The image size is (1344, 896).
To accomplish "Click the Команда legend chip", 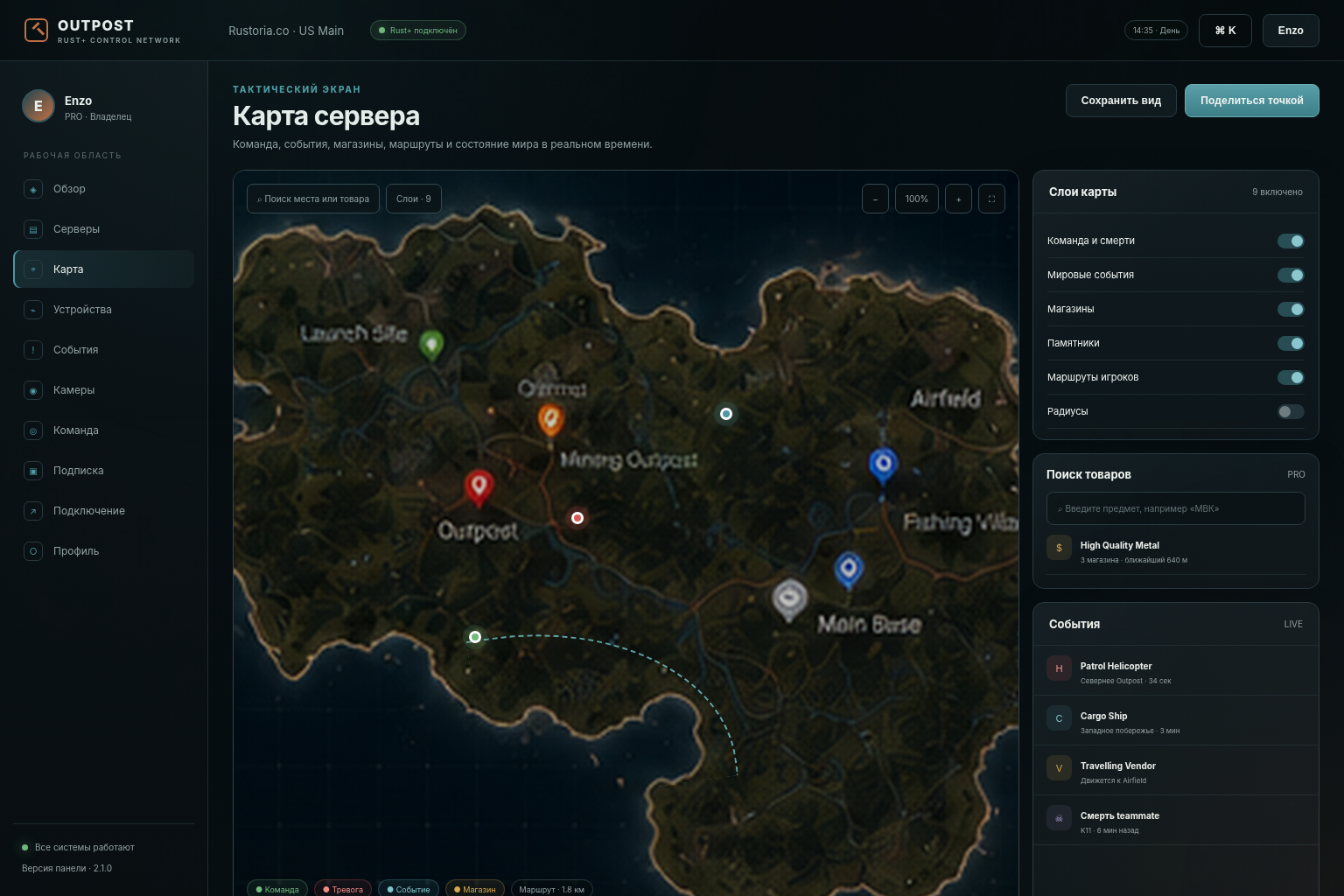I will [x=276, y=889].
